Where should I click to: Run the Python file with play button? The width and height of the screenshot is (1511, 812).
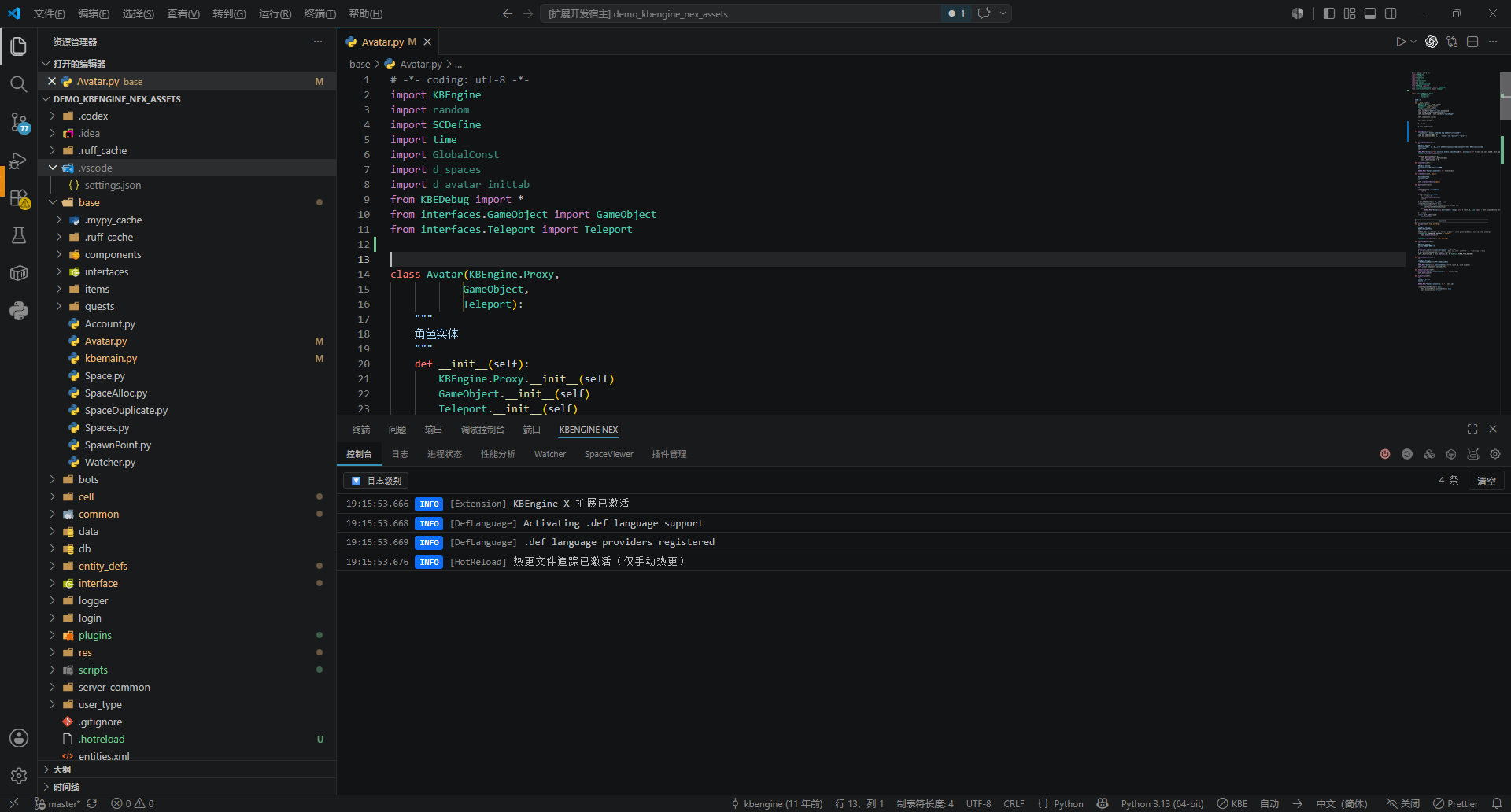[x=1400, y=42]
